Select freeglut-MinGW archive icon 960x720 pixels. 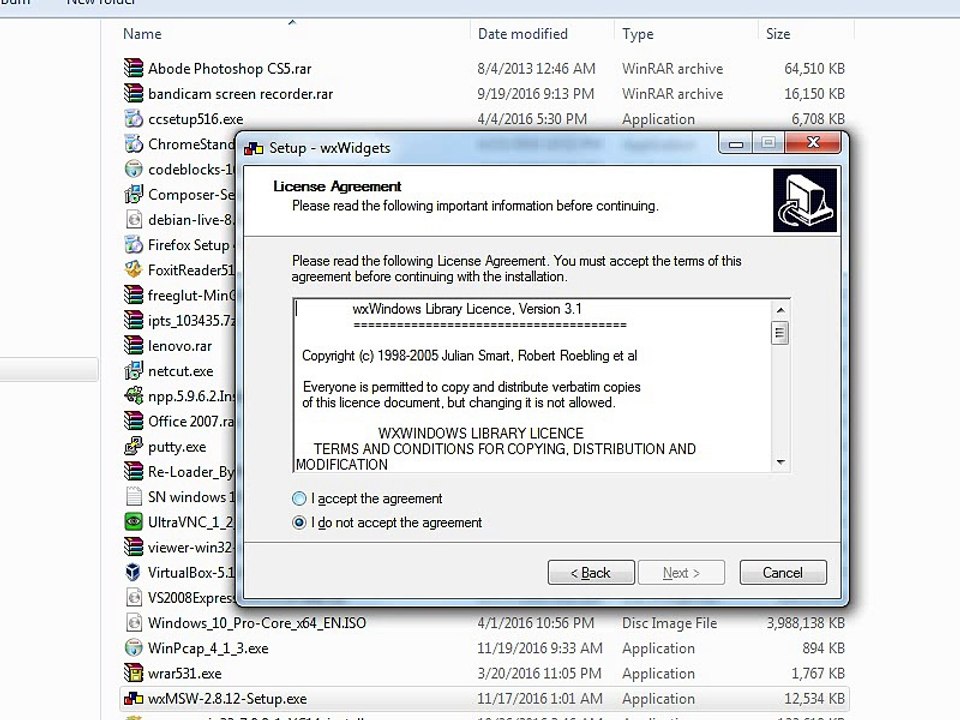(133, 295)
